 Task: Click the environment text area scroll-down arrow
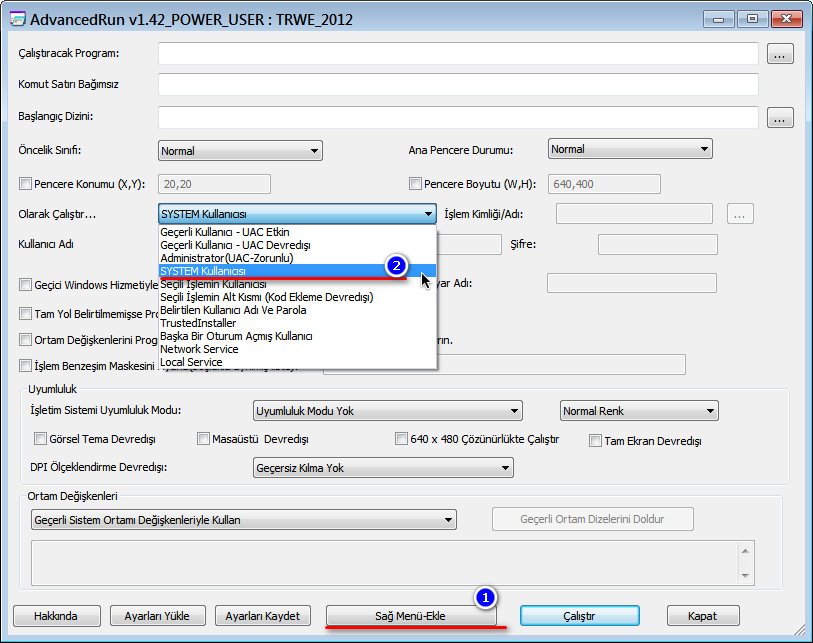point(745,575)
